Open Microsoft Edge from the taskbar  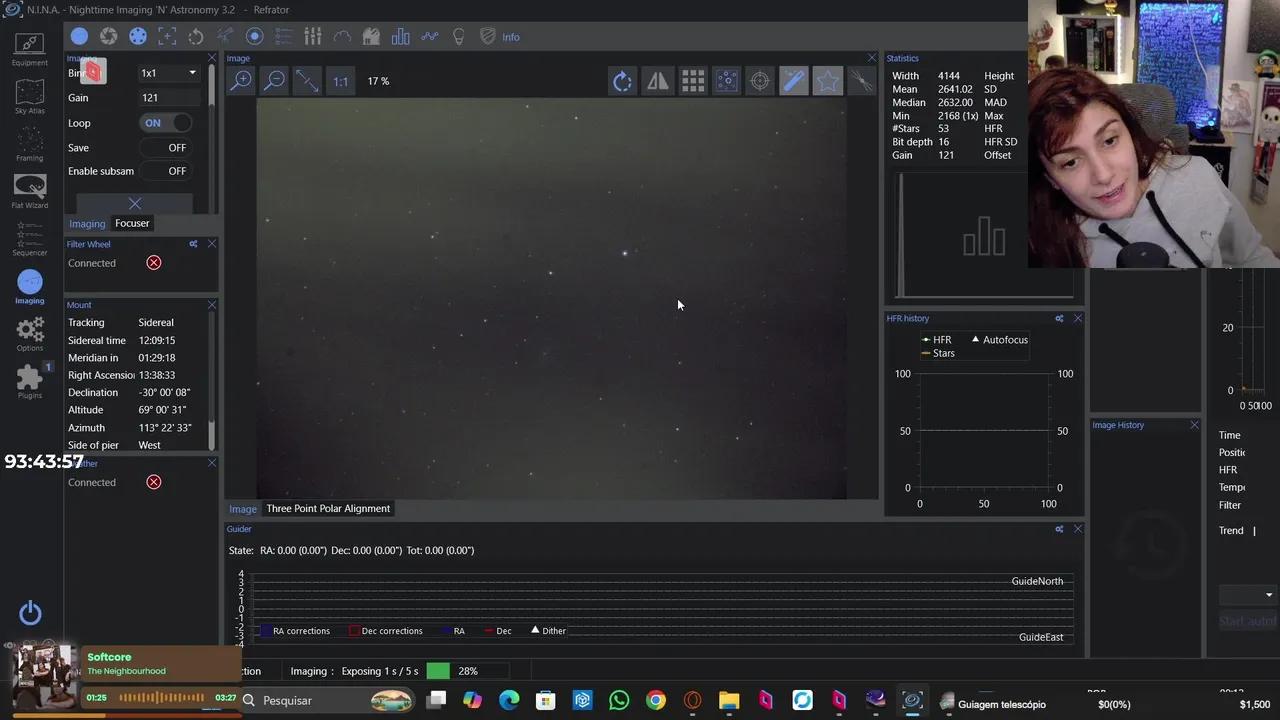tap(509, 701)
